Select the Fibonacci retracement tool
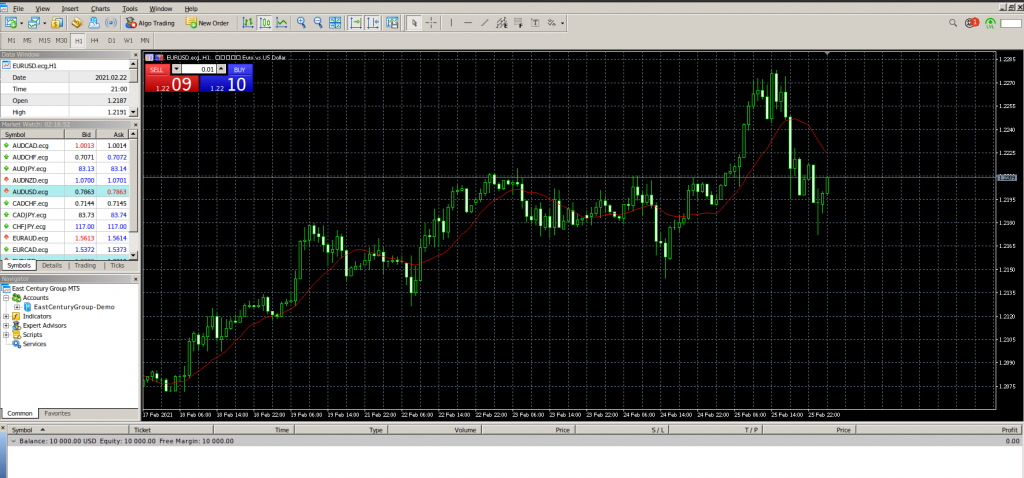This screenshot has height=478, width=1024. (519, 23)
